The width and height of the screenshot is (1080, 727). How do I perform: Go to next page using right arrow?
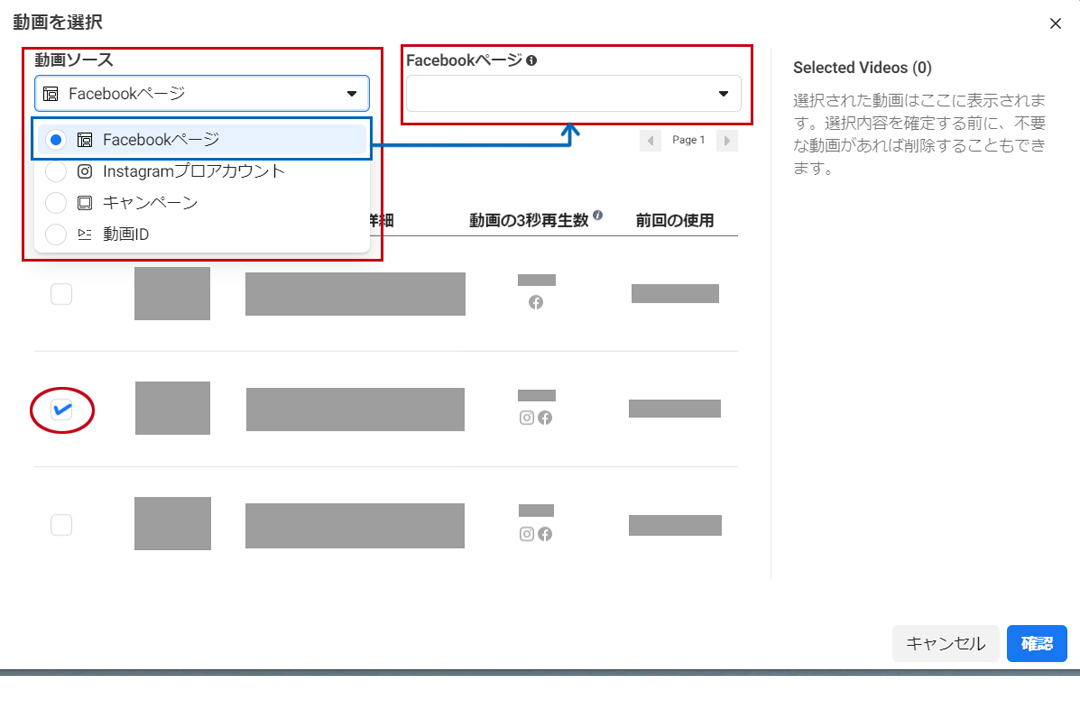(727, 141)
